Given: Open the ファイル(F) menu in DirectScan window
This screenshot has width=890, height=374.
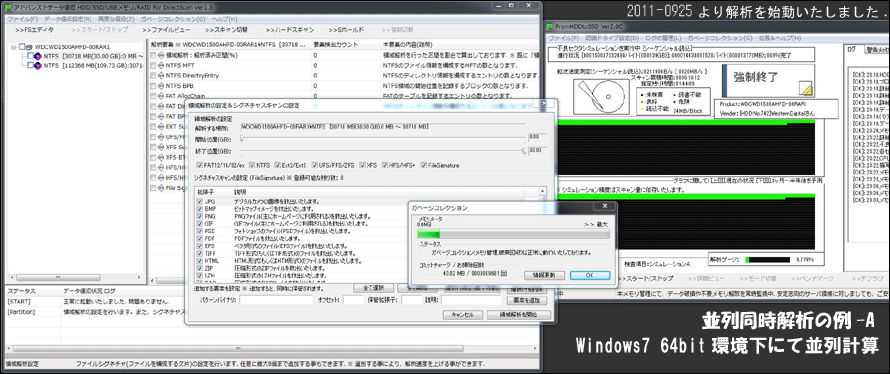Looking at the screenshot, I should (x=22, y=19).
